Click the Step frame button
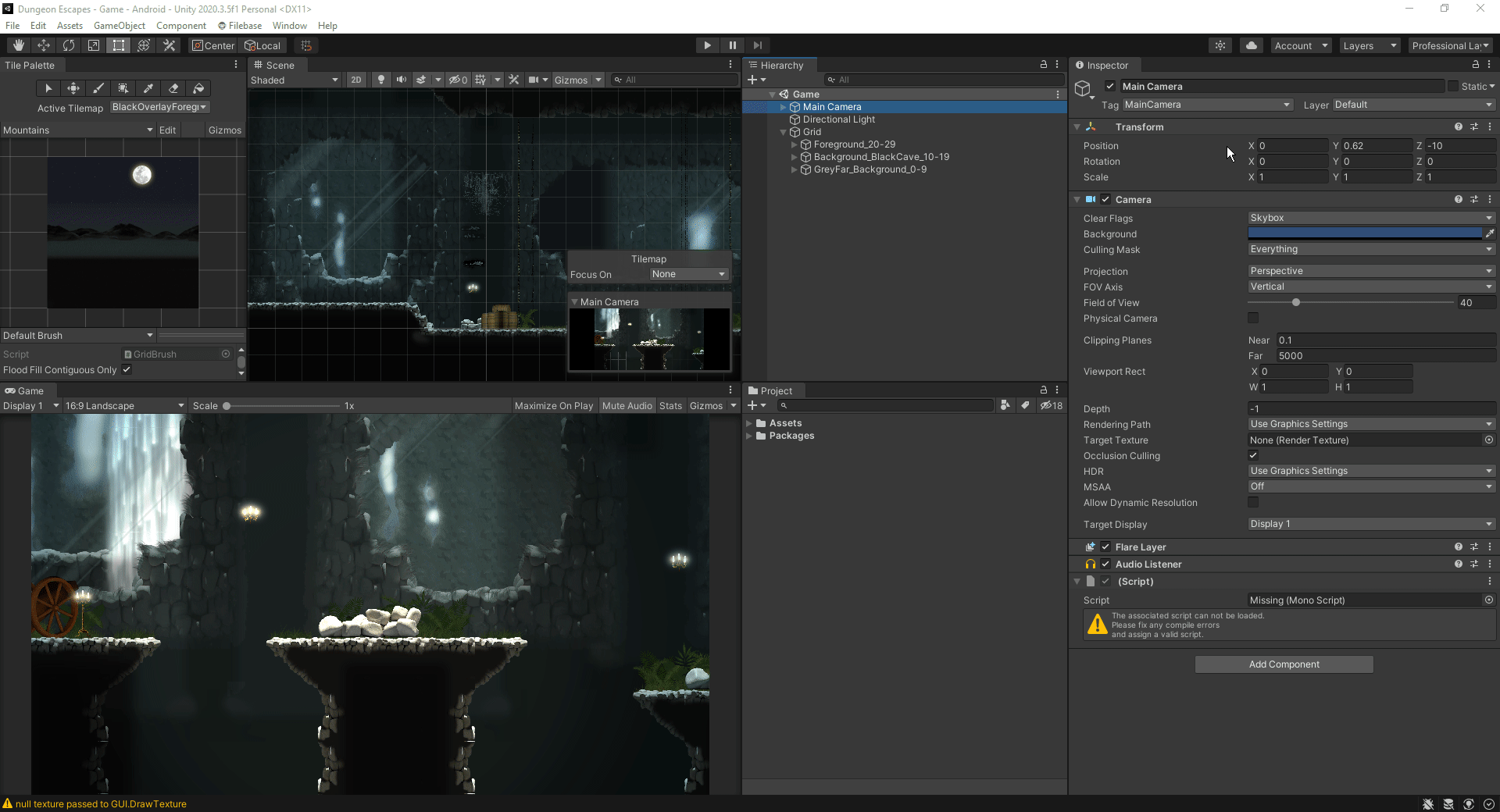 click(x=757, y=45)
